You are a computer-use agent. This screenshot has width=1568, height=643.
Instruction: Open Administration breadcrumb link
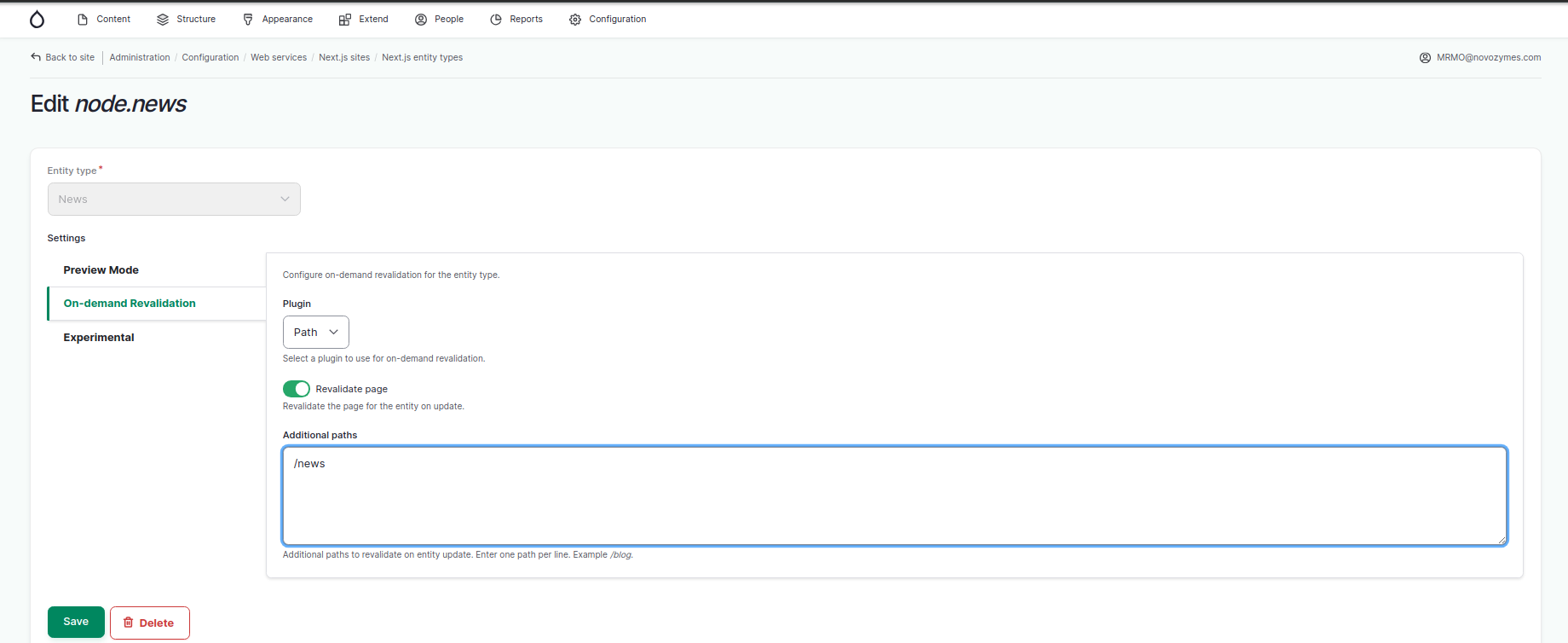(x=140, y=57)
